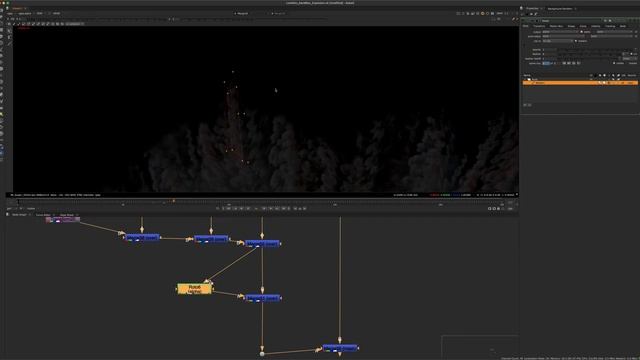
Task: Toggle the replace checkbox
Action: (576, 41)
